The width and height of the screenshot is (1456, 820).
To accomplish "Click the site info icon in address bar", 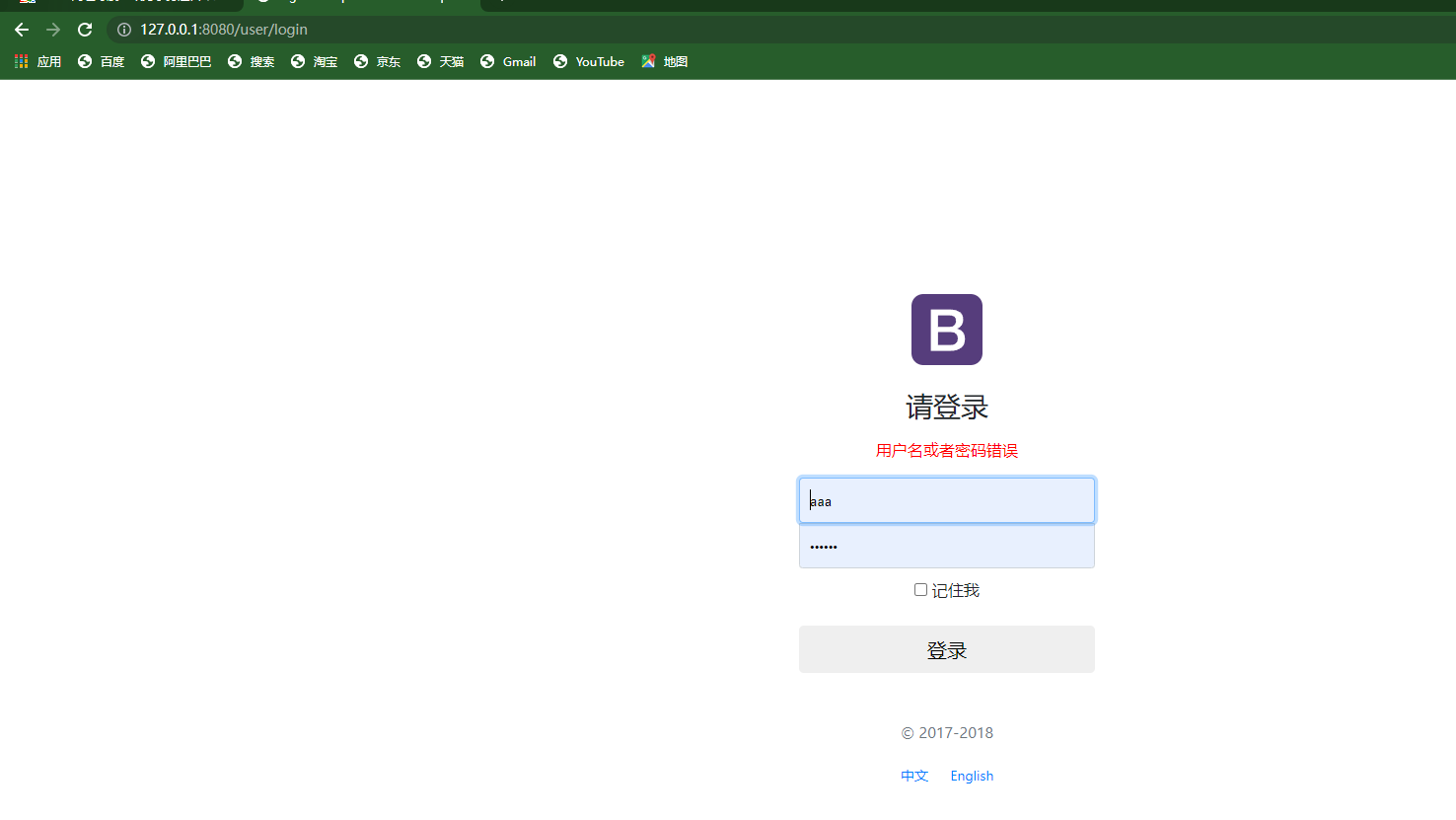I will point(122,30).
